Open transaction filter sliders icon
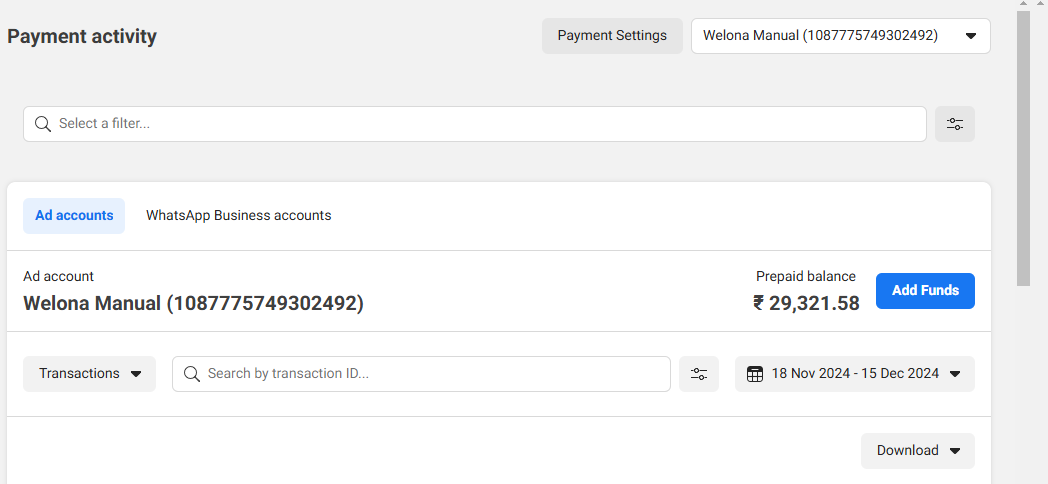 [699, 374]
